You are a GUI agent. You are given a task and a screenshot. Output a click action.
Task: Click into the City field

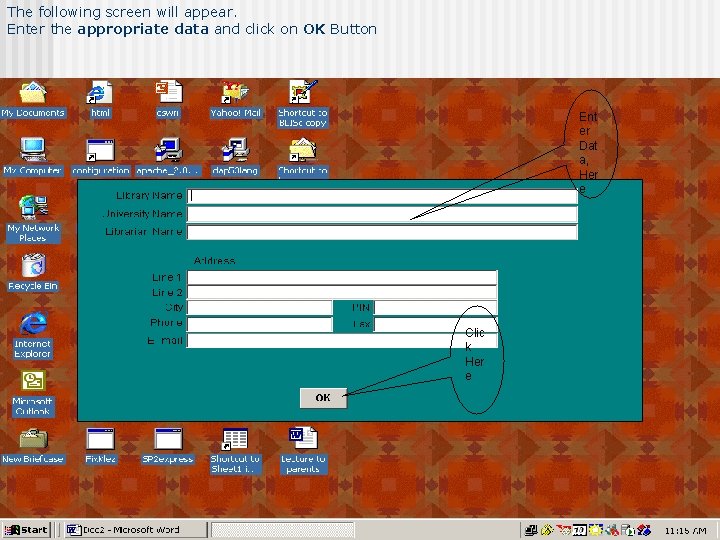coord(259,308)
